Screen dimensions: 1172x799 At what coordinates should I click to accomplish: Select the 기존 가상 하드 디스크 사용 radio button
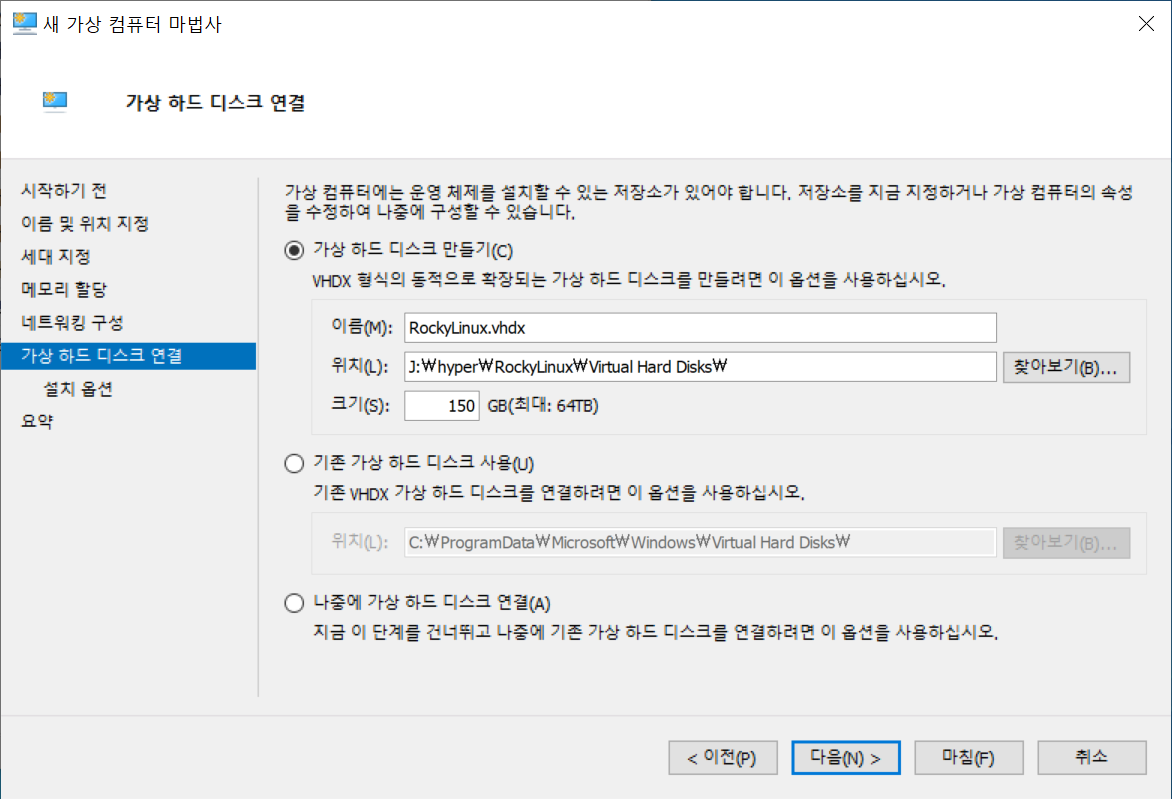click(x=294, y=463)
